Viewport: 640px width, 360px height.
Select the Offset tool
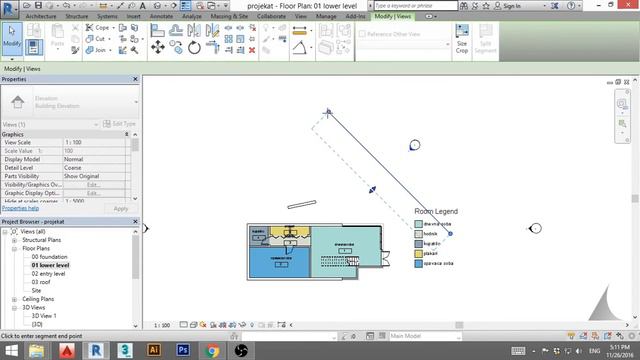pyautogui.click(x=176, y=30)
